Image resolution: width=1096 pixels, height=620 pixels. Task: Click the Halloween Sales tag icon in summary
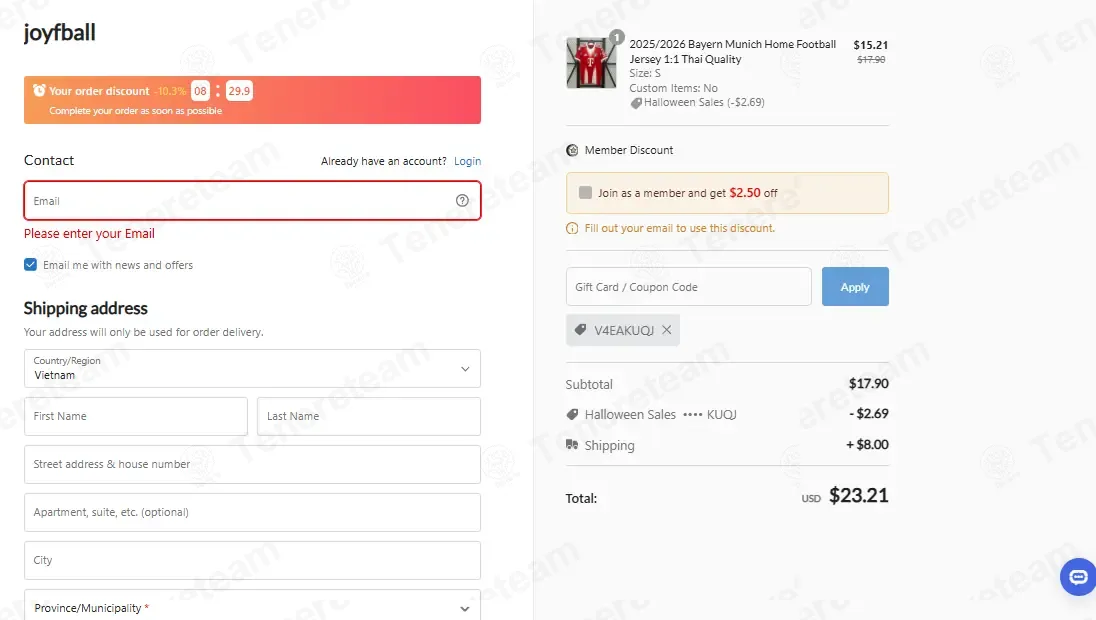pos(572,414)
